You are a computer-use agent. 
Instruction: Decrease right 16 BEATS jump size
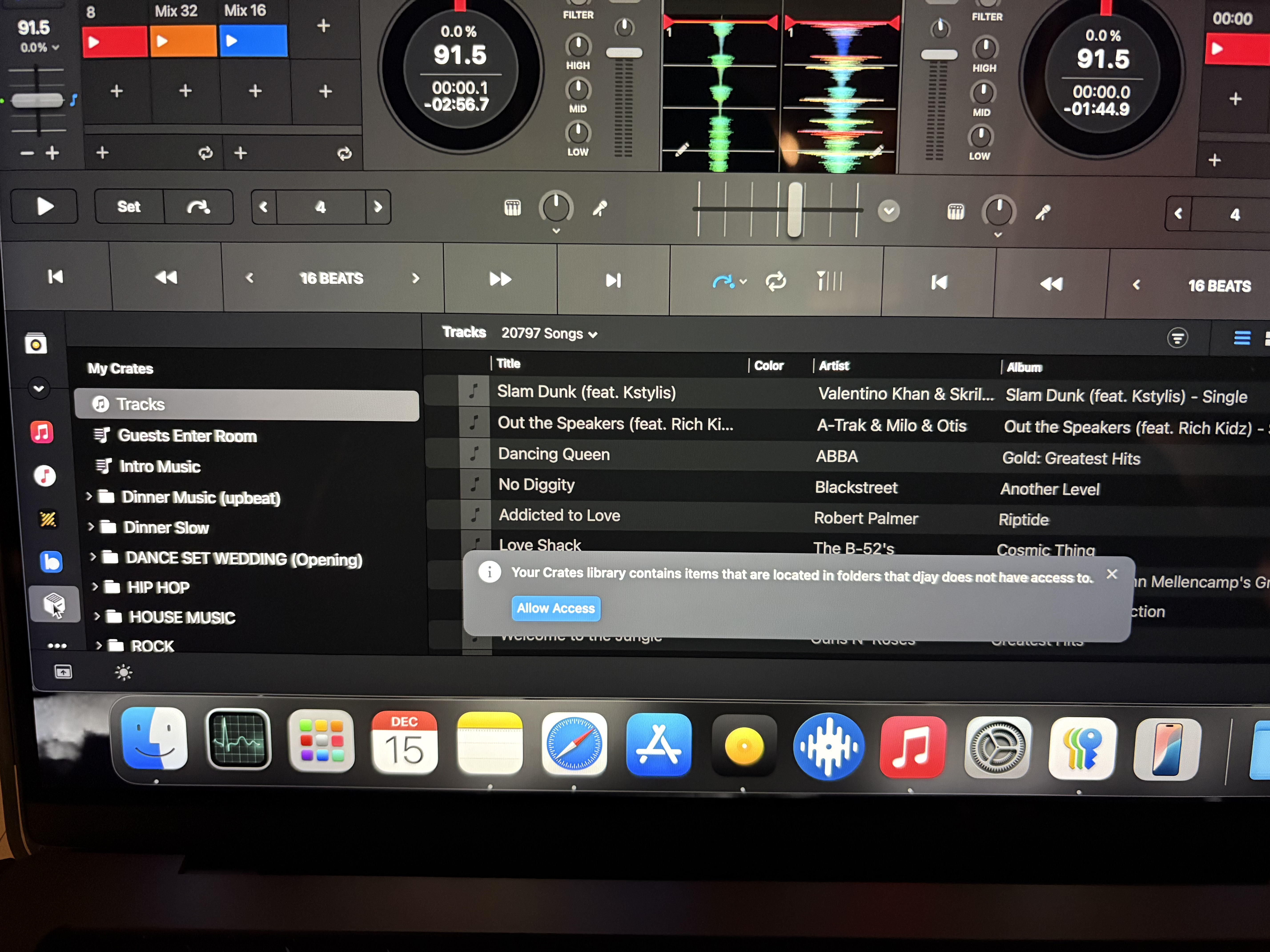click(x=1136, y=285)
